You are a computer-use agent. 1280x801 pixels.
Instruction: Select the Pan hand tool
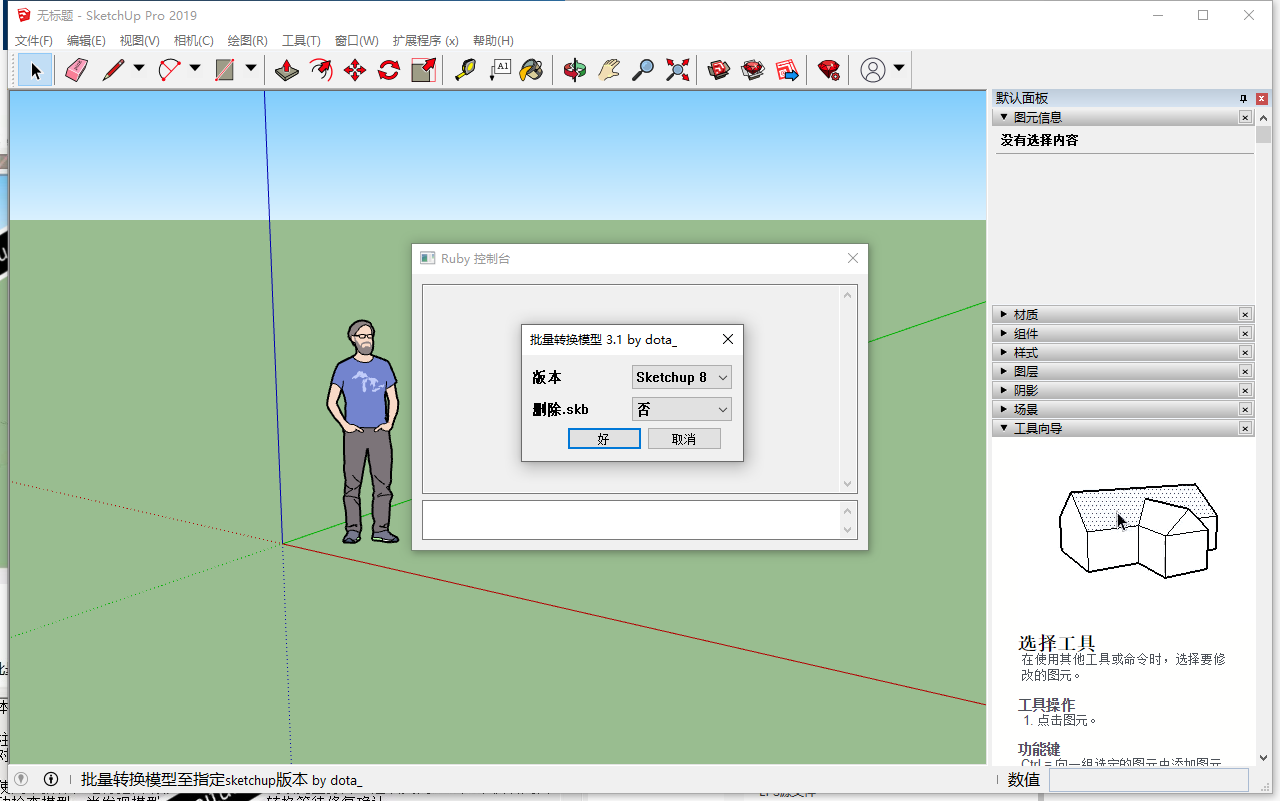(609, 70)
